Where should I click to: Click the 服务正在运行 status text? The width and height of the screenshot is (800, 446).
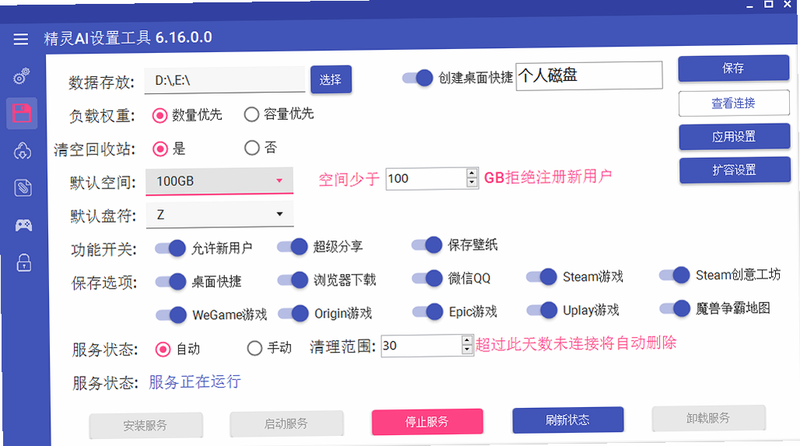pyautogui.click(x=194, y=382)
